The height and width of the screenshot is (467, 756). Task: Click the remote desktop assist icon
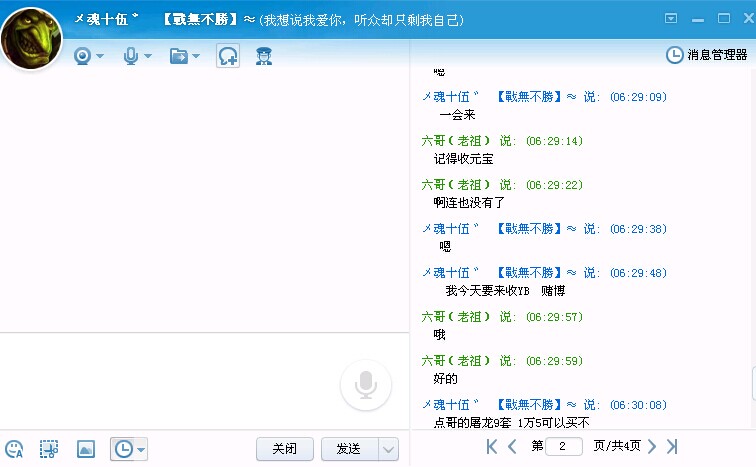tap(228, 56)
